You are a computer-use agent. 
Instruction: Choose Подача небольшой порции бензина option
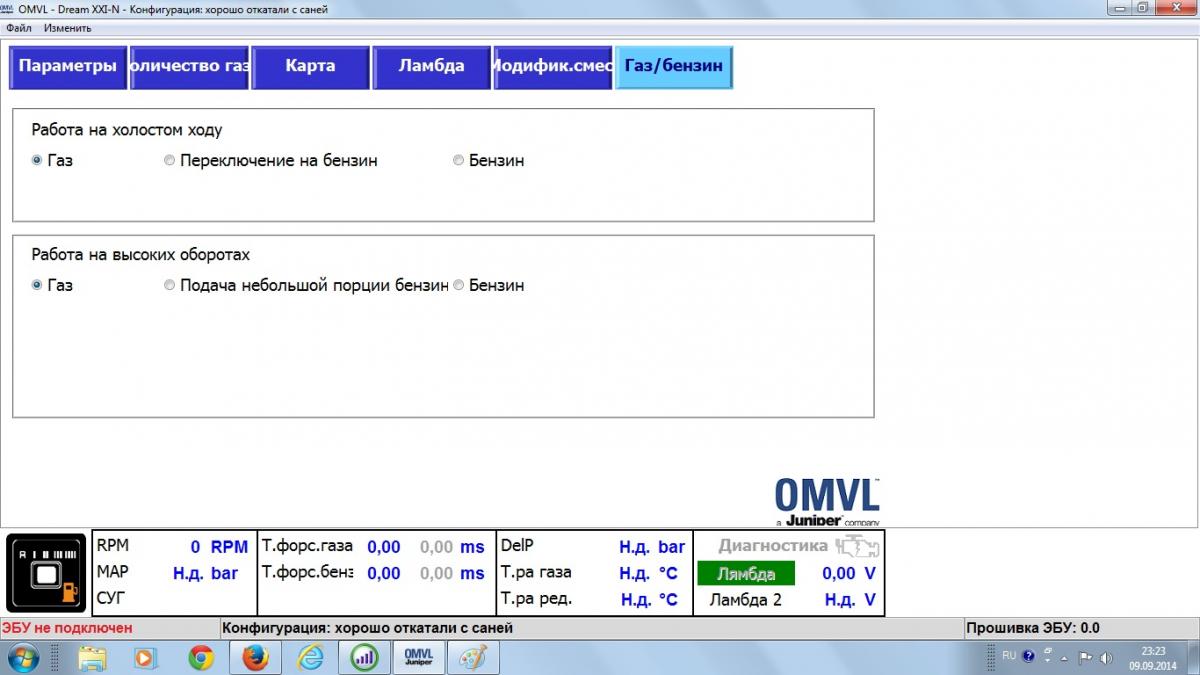tap(170, 285)
